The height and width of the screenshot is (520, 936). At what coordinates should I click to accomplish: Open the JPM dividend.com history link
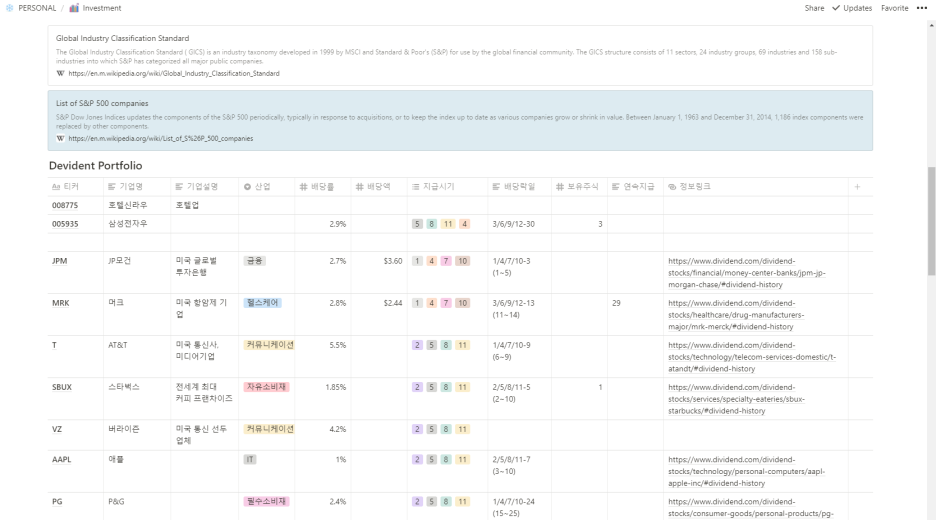pyautogui.click(x=747, y=273)
